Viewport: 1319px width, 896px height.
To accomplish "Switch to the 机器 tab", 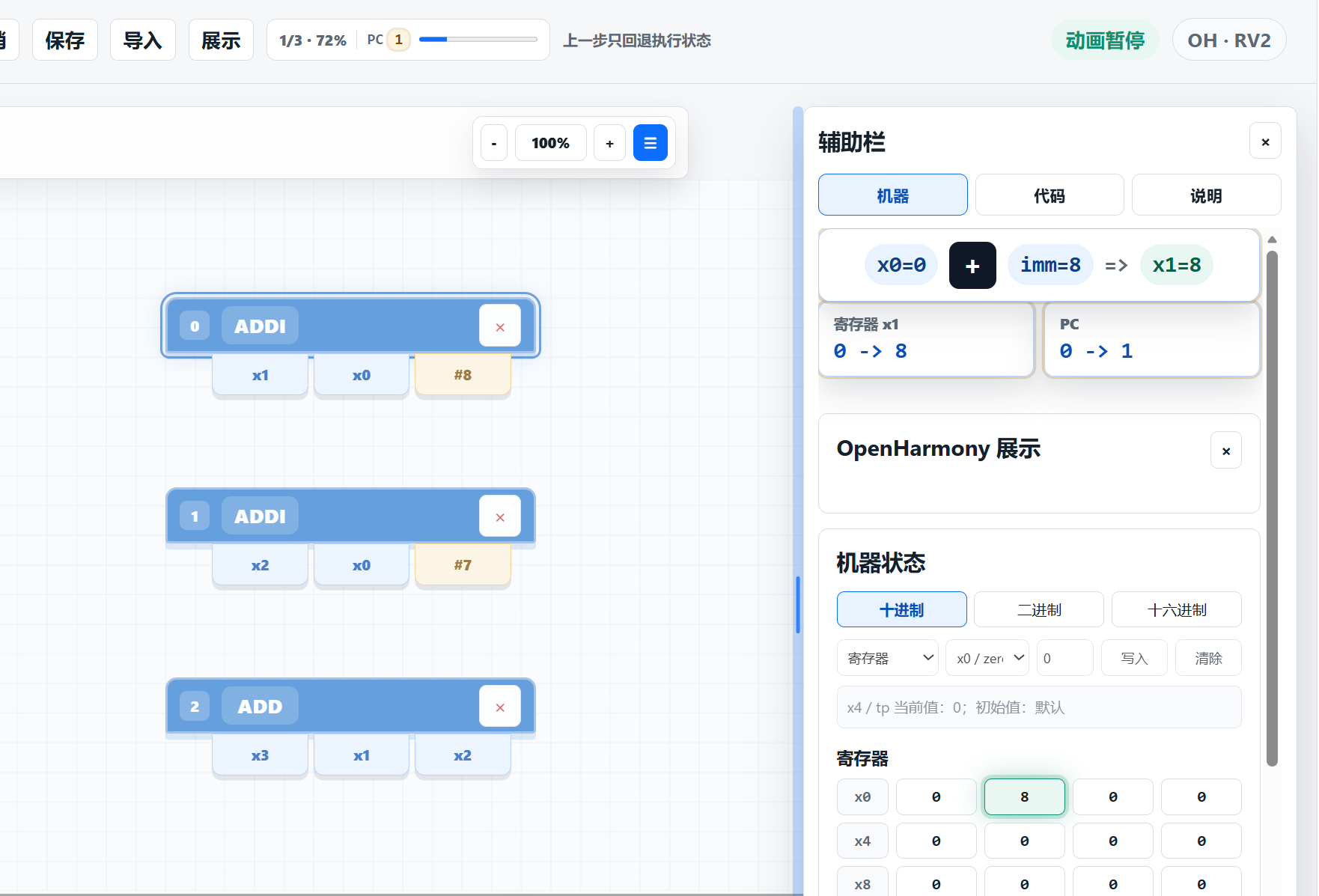I will coord(892,195).
